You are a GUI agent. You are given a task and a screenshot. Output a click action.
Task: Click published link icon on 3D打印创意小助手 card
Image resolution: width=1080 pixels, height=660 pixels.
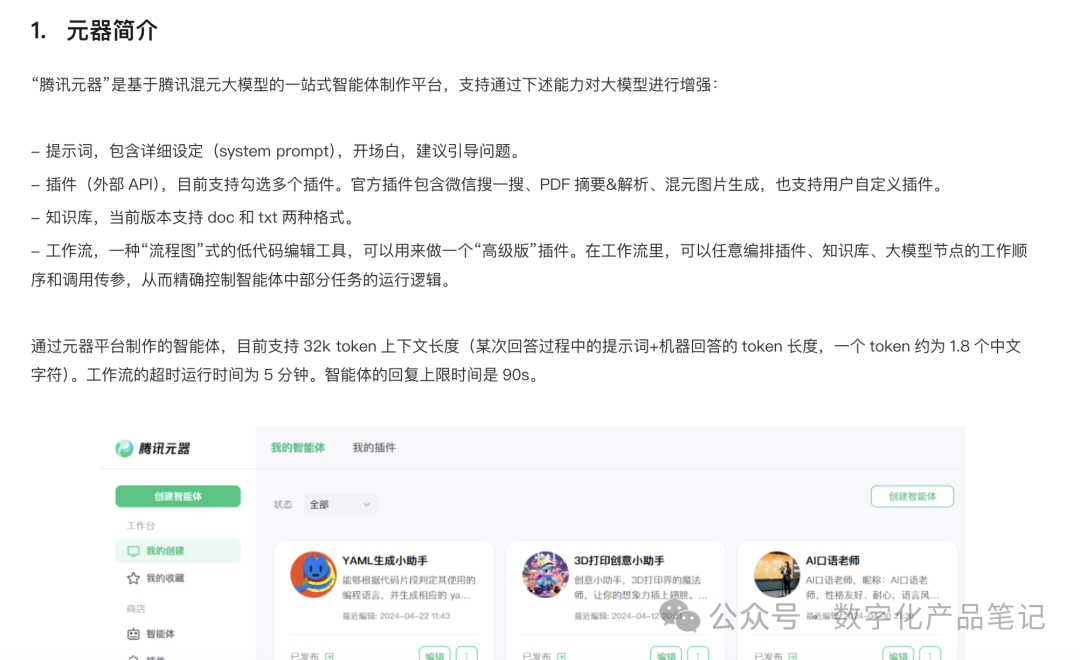click(561, 656)
